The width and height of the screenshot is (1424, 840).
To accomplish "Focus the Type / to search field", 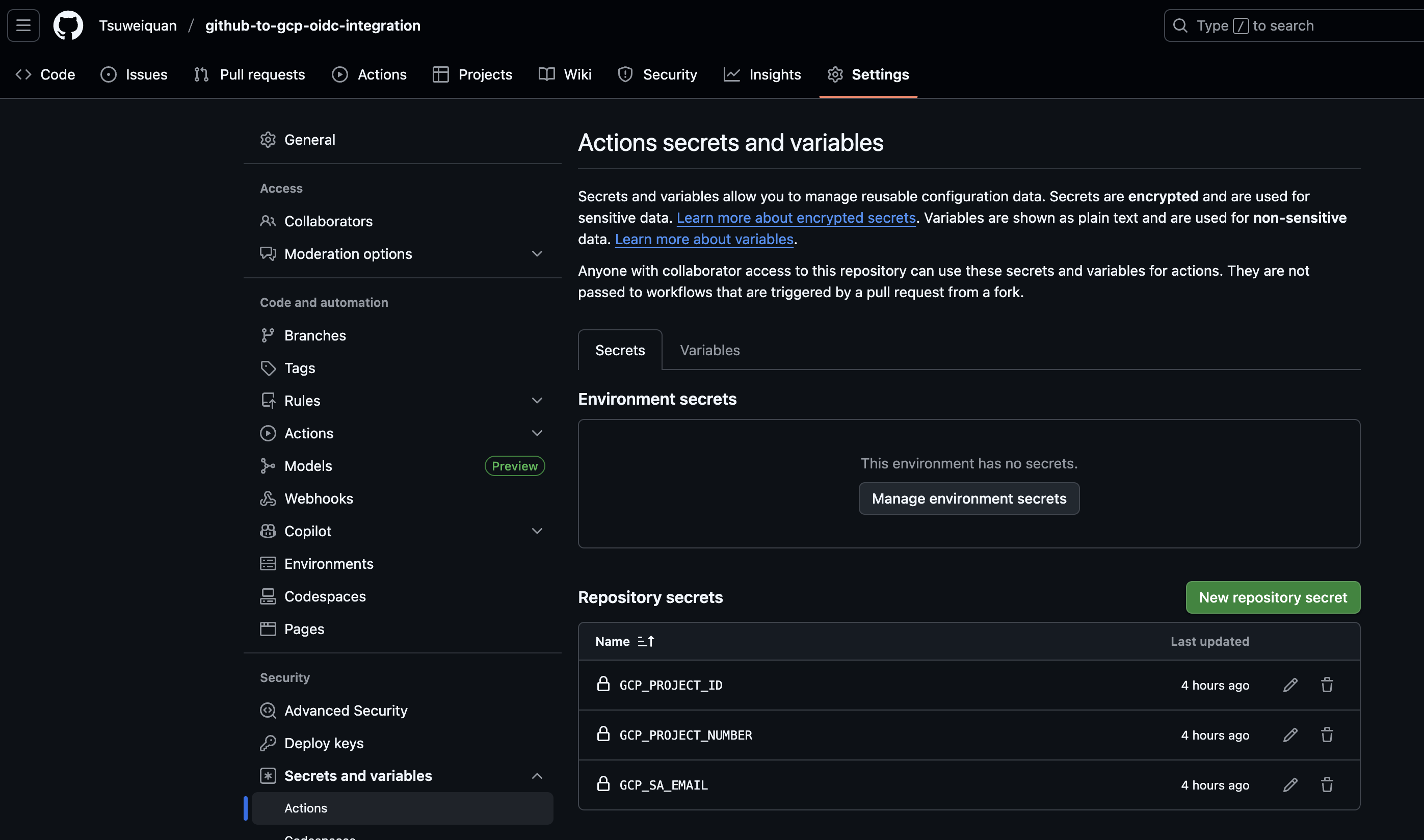I will [x=1294, y=25].
